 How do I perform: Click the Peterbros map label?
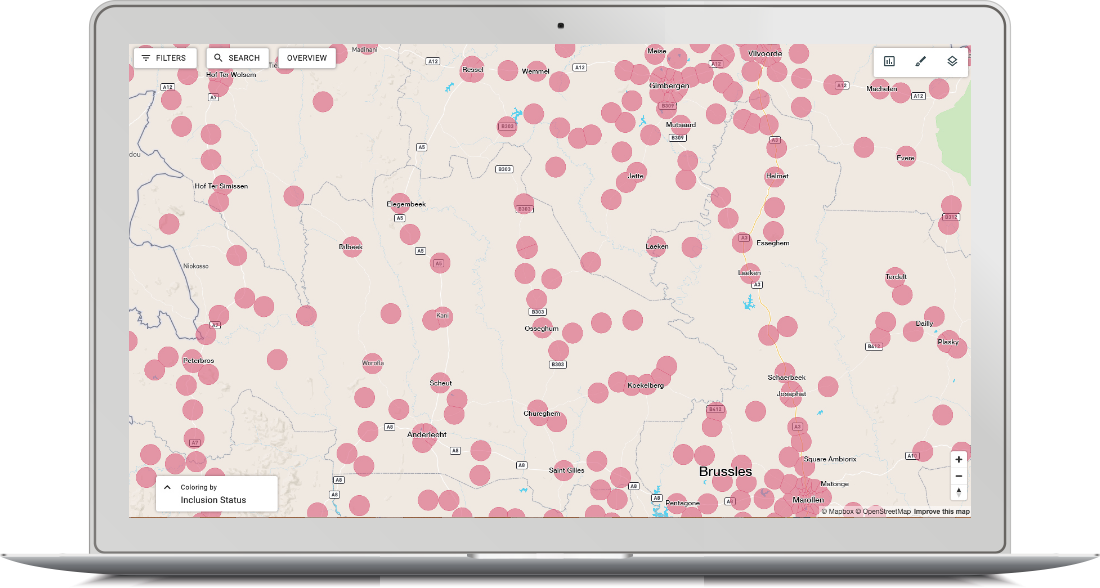(199, 361)
